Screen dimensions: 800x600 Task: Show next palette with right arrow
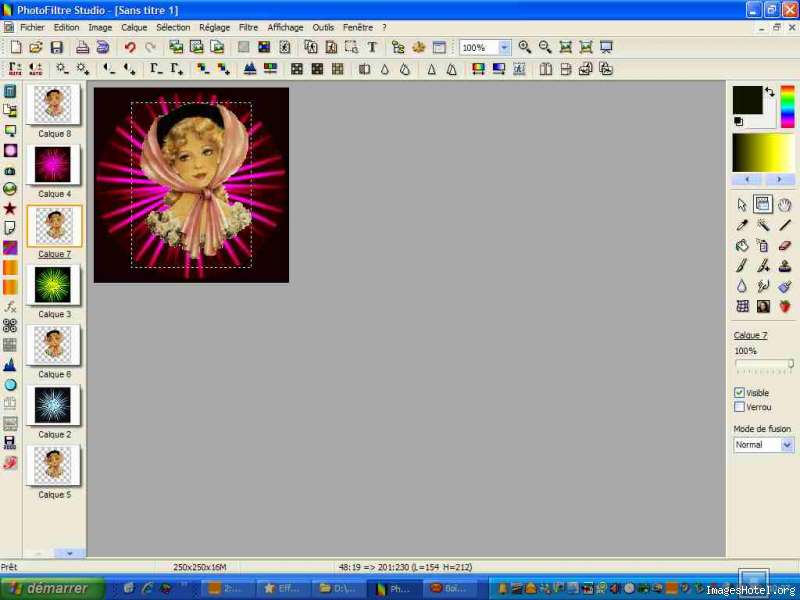click(x=779, y=180)
